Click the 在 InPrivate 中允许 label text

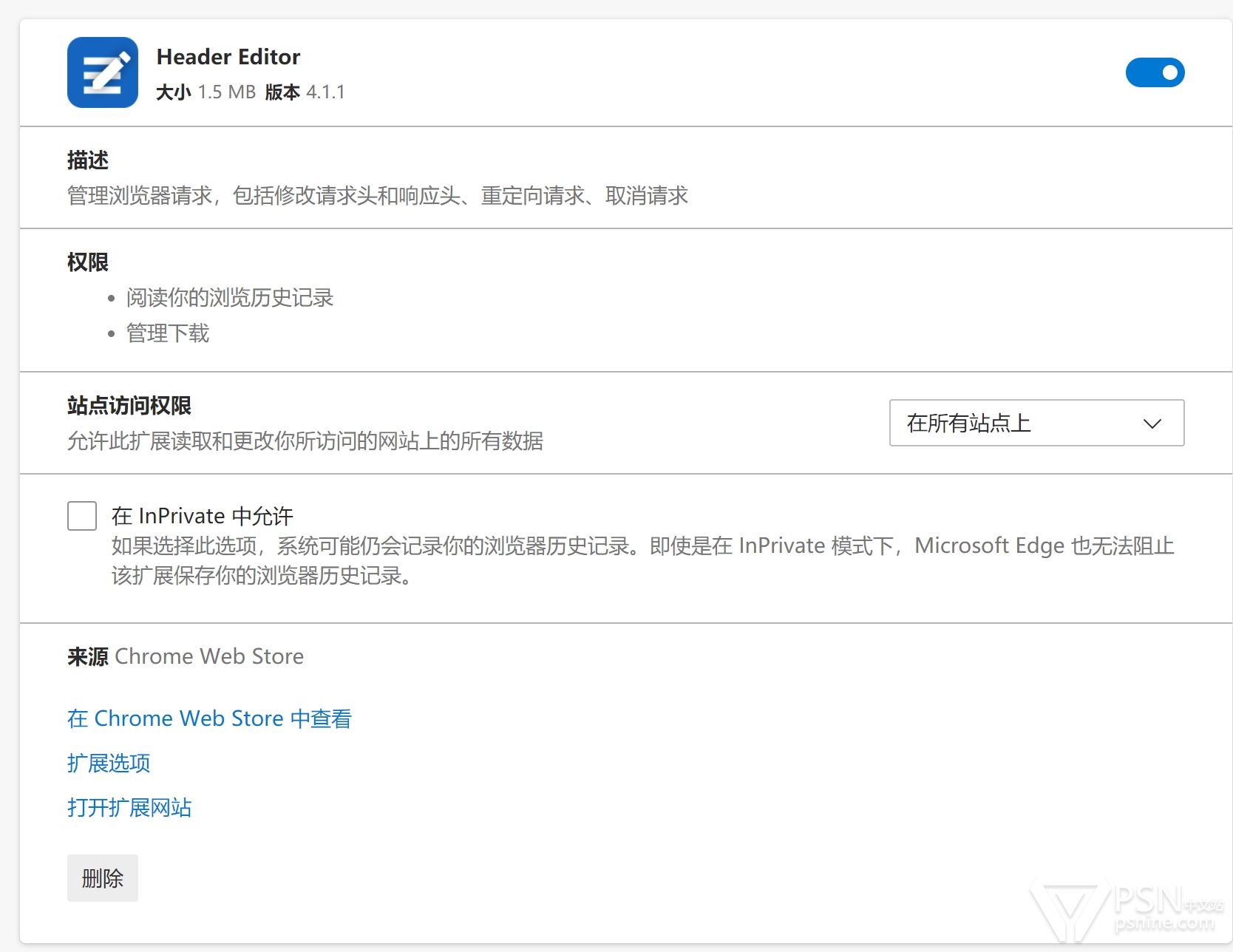point(203,516)
